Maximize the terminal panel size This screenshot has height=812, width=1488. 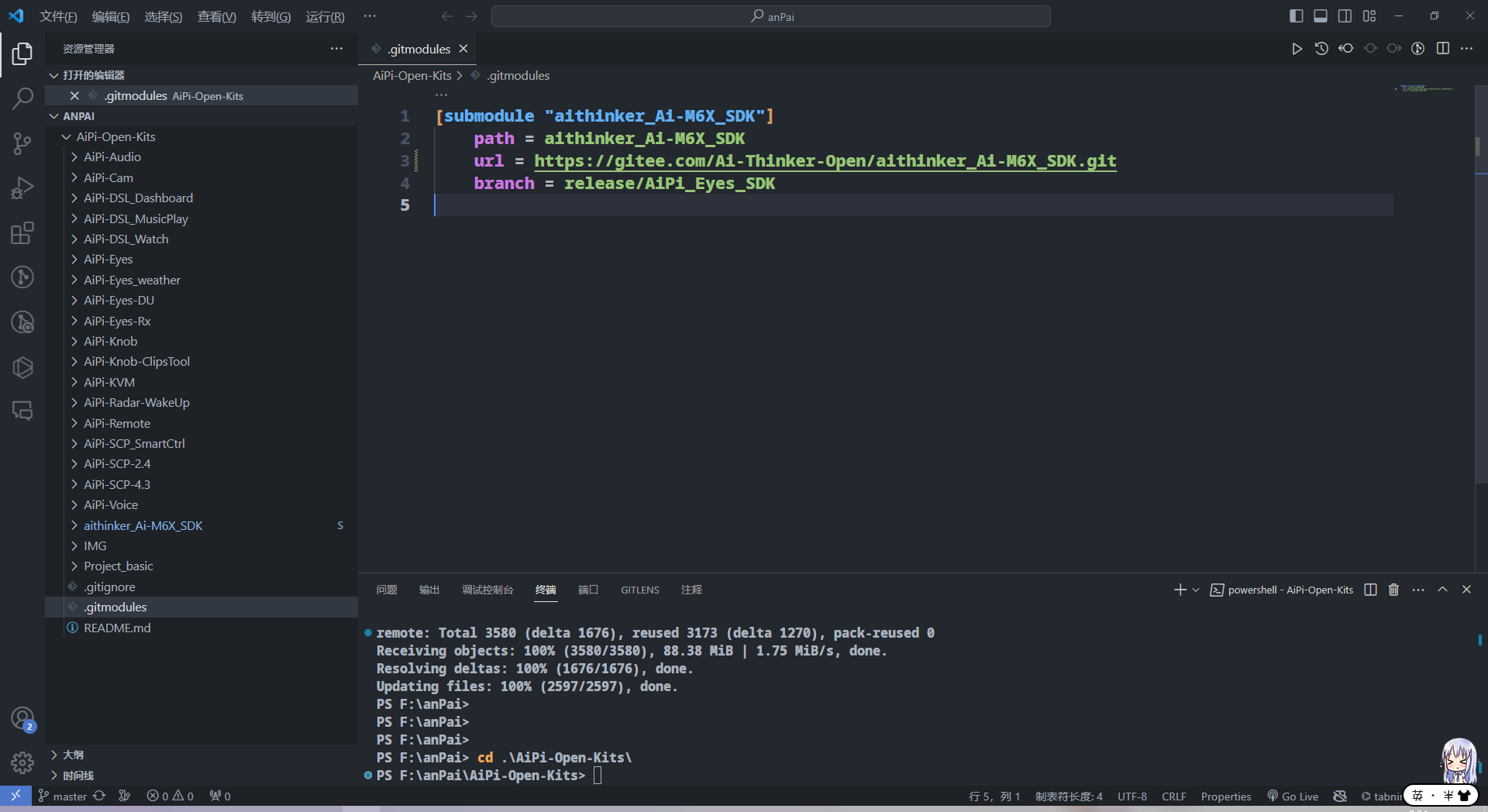(x=1442, y=590)
